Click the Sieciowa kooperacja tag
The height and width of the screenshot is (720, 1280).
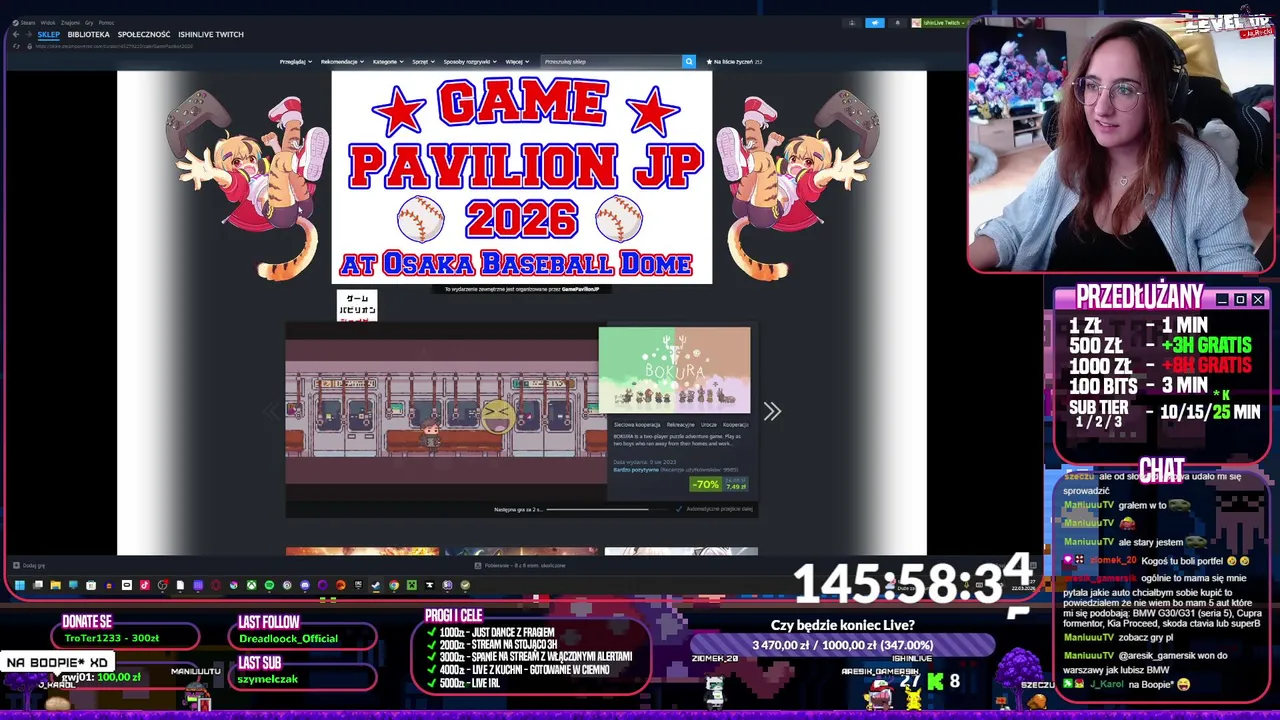[x=637, y=425]
